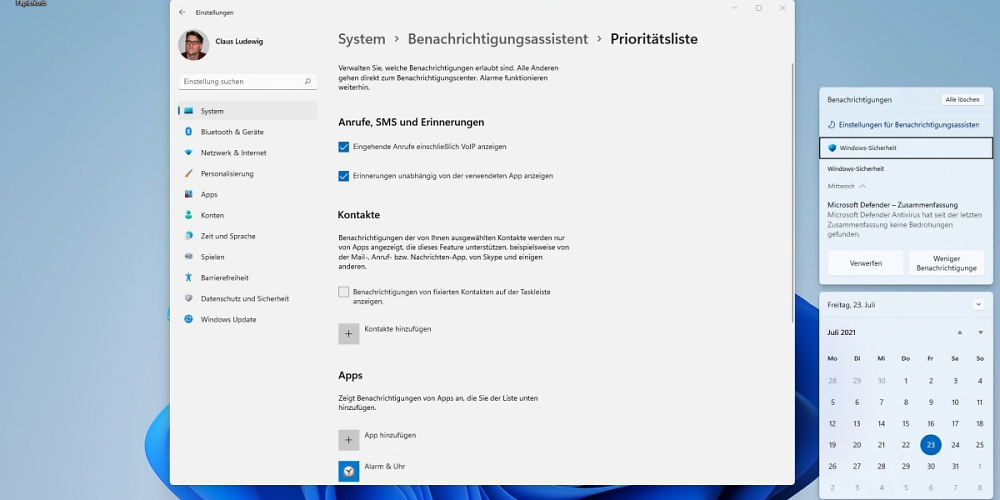Image resolution: width=1000 pixels, height=500 pixels.
Task: Click the moon icon in notifications panel
Action: 832,125
